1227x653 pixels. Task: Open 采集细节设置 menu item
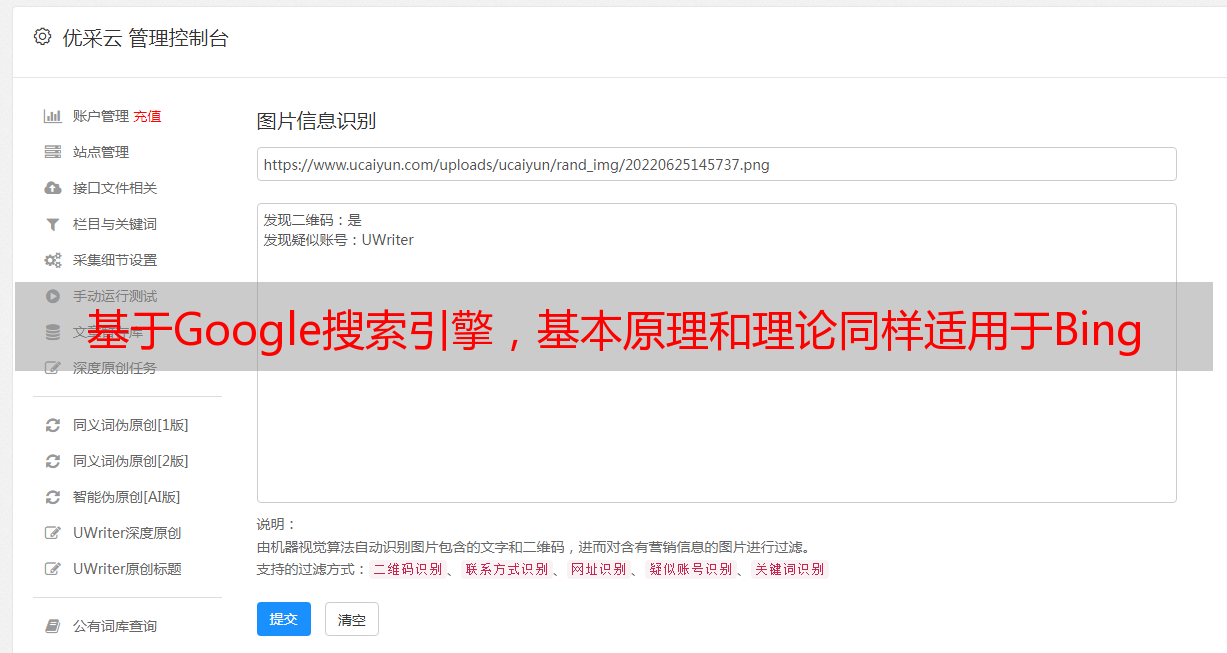[115, 260]
